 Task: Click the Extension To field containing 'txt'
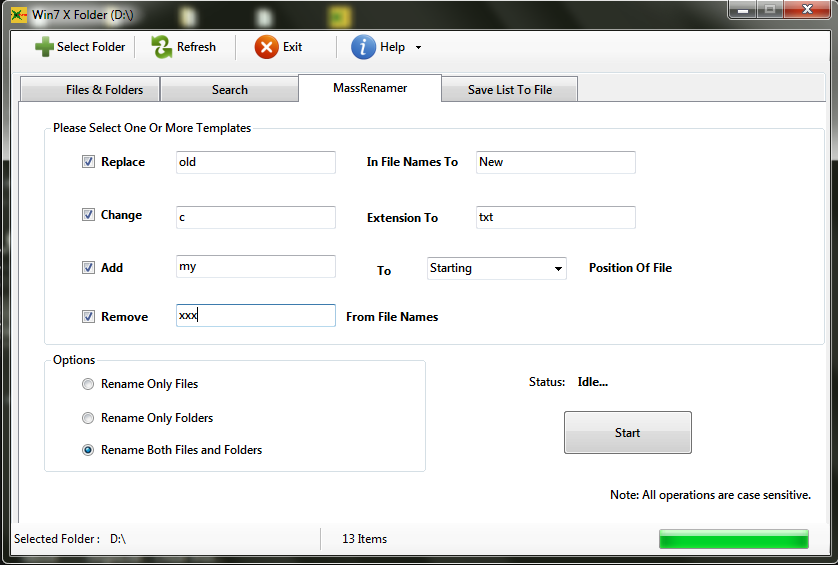(x=555, y=217)
